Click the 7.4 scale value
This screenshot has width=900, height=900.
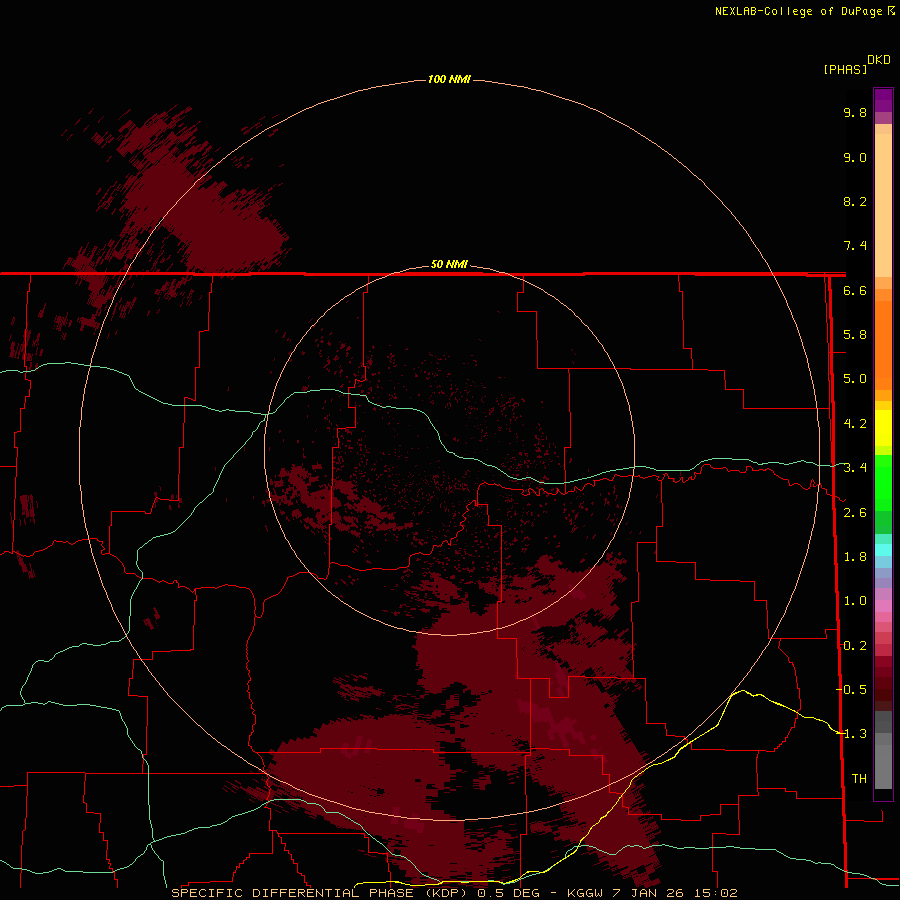point(855,246)
